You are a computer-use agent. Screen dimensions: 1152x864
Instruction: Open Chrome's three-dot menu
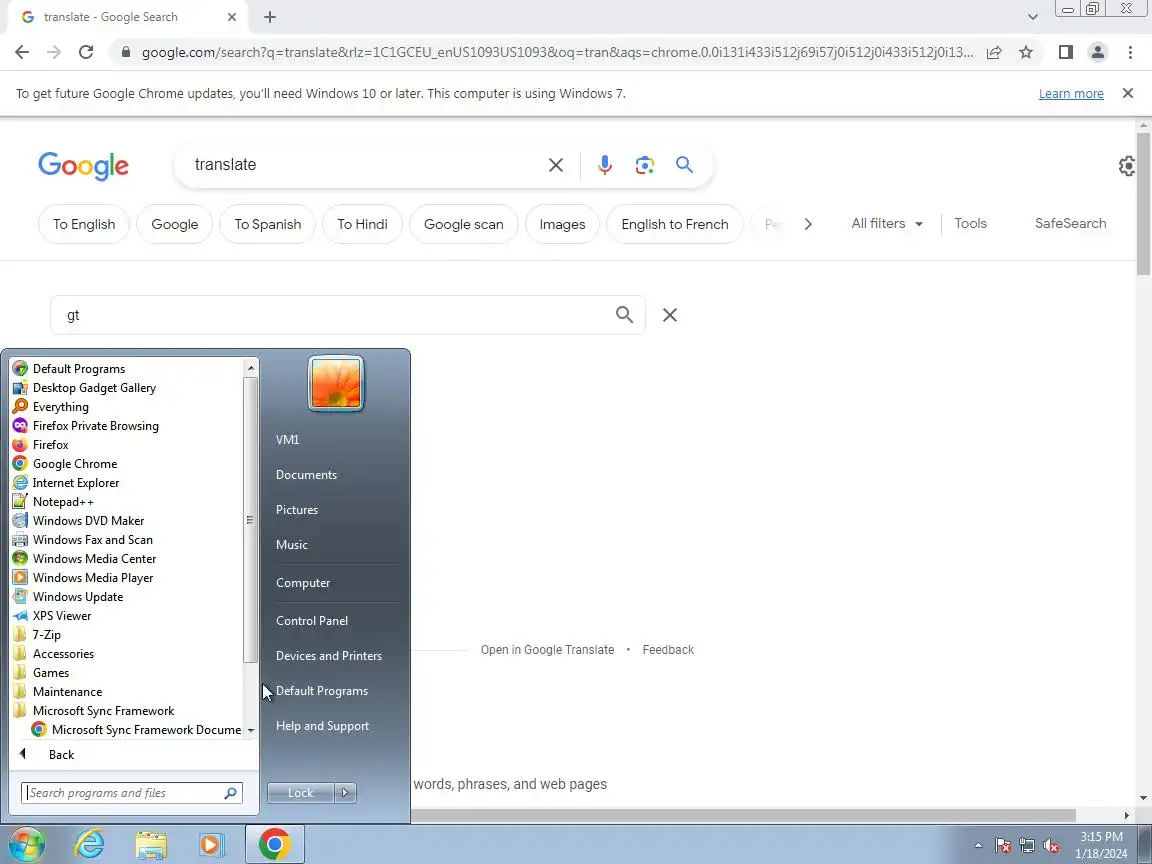tap(1130, 52)
